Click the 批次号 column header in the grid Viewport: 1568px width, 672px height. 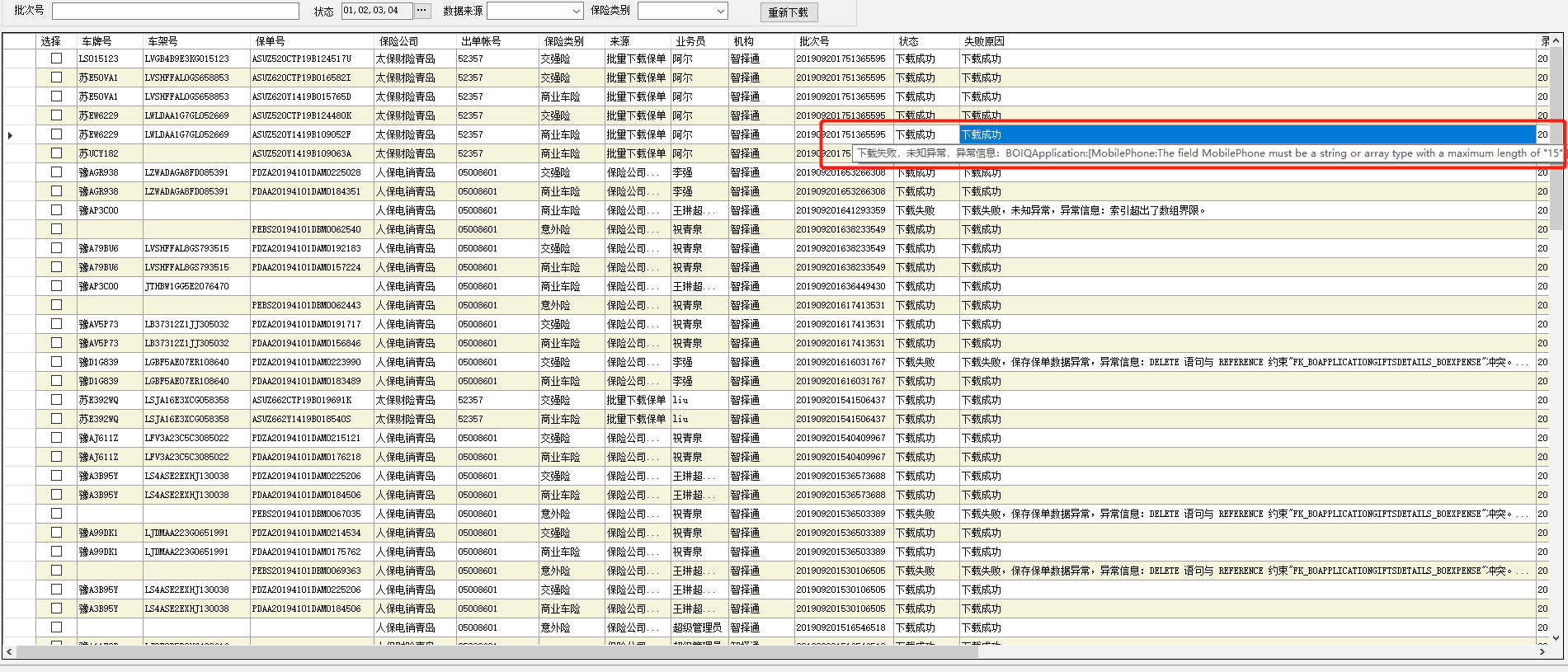814,41
